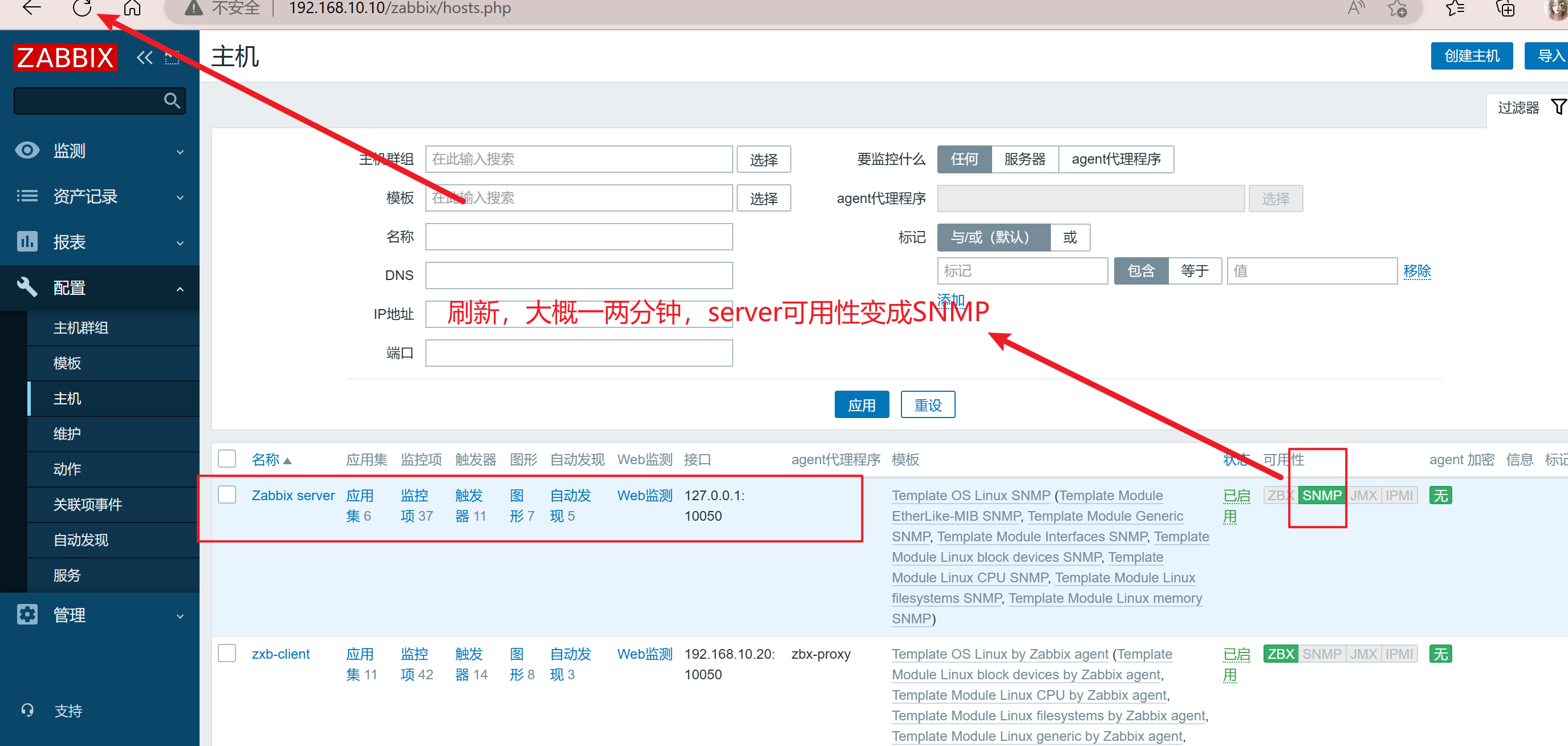Image resolution: width=1568 pixels, height=746 pixels.
Task: Tick the Zabbix server row checkbox
Action: pyautogui.click(x=227, y=494)
